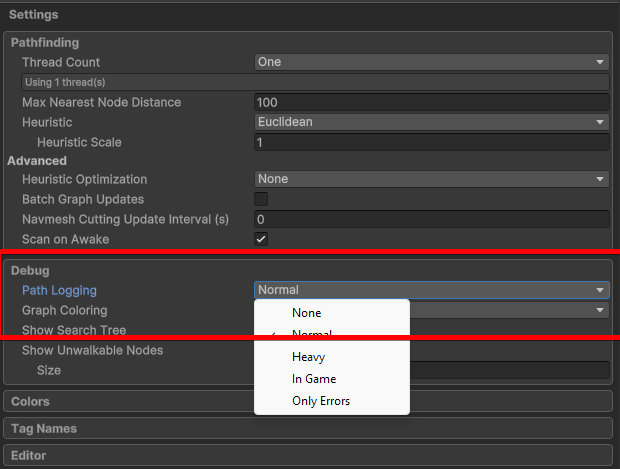Collapse the Pathfinding section header
This screenshot has width=620, height=469.
(x=45, y=43)
